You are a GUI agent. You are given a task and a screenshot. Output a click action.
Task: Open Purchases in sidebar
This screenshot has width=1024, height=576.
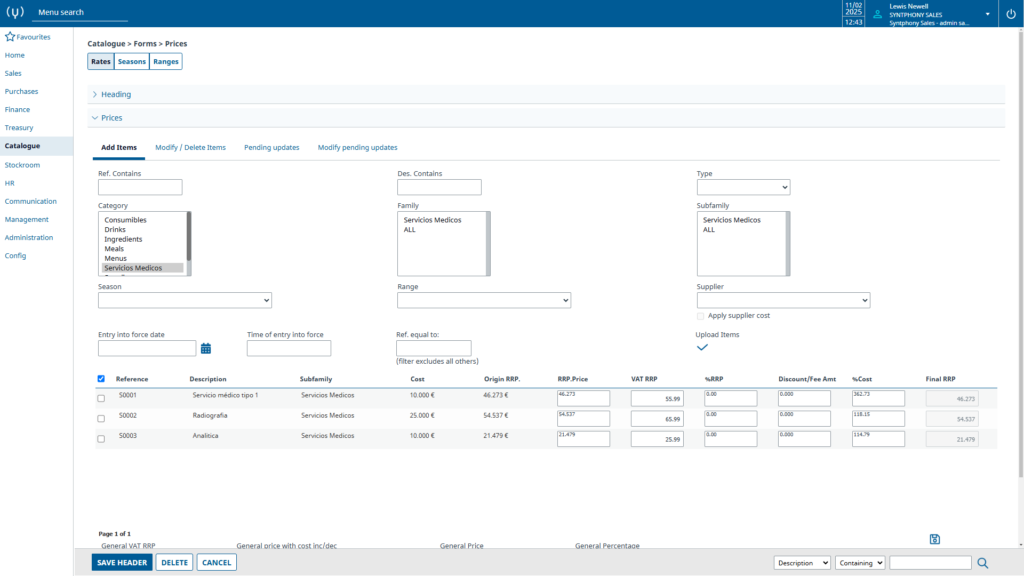tap(22, 91)
